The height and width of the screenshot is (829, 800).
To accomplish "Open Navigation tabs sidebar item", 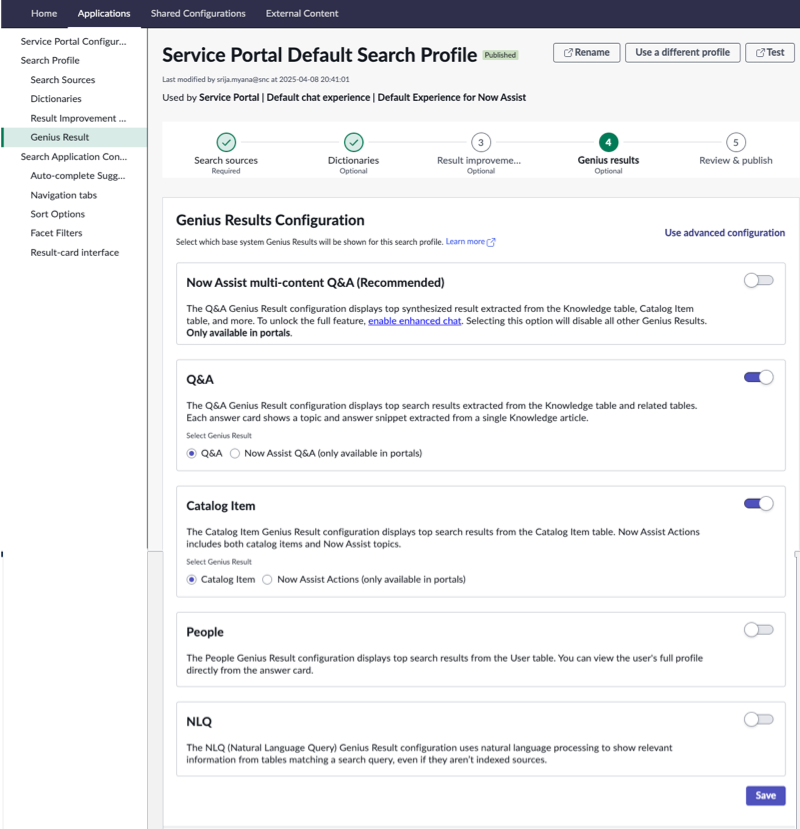I will (x=63, y=195).
